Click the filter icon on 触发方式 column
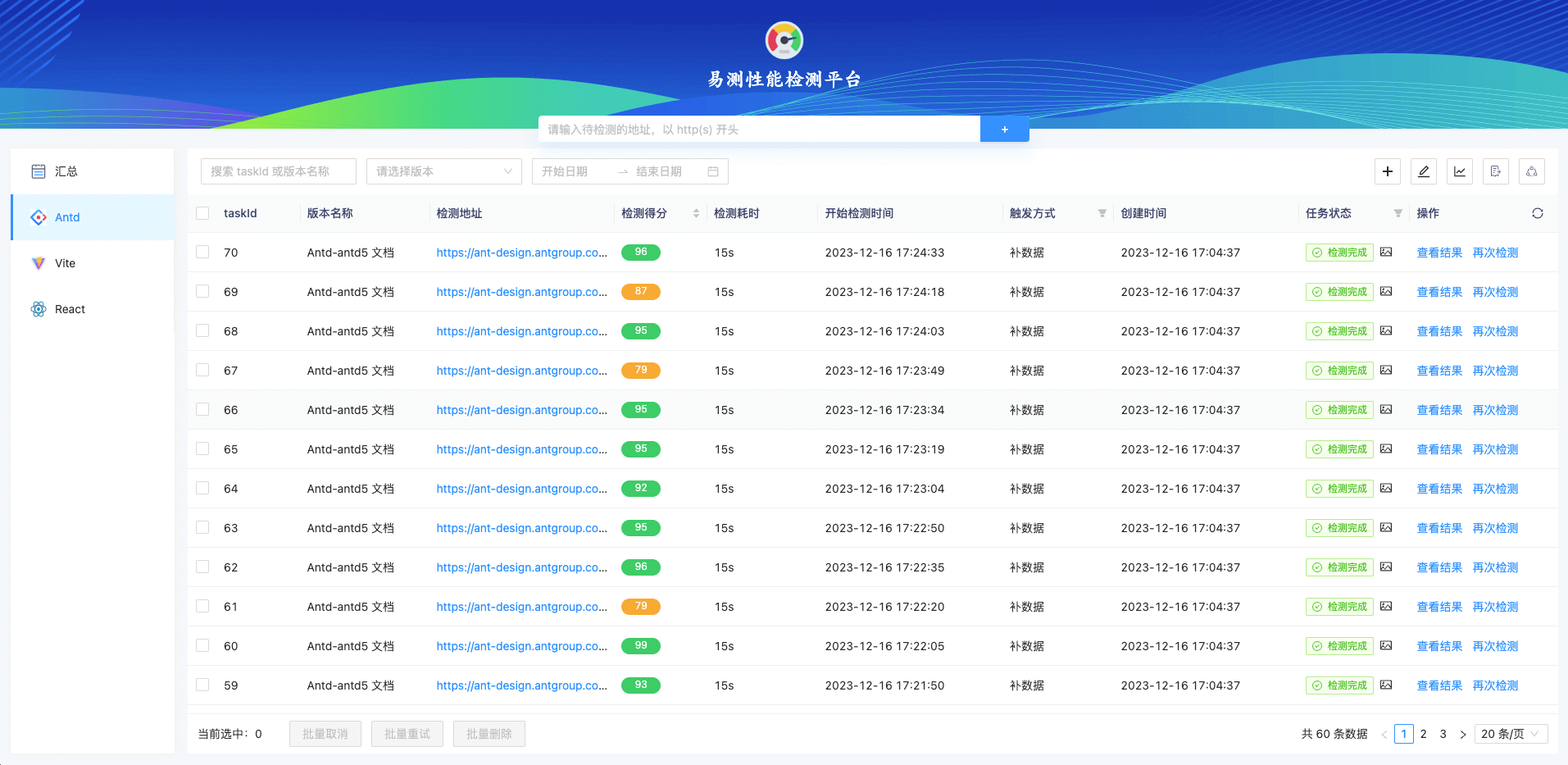Screen dimensions: 1568x765 [1102, 213]
